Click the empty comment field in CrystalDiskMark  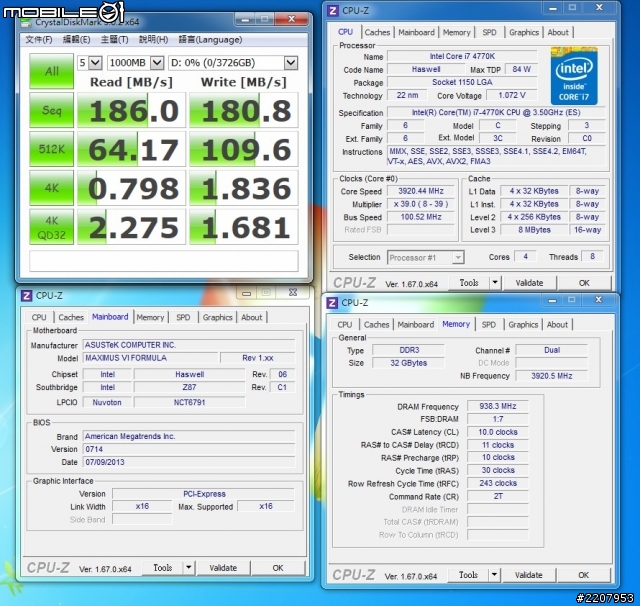(164, 260)
